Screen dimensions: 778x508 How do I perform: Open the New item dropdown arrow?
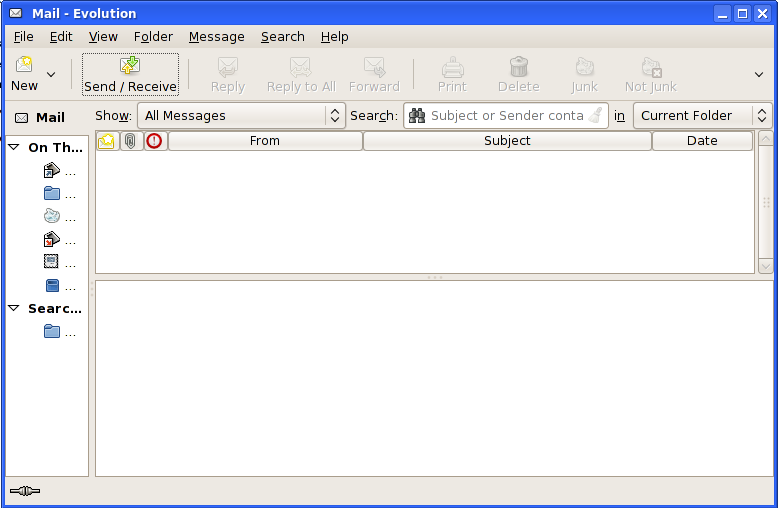pos(51,74)
